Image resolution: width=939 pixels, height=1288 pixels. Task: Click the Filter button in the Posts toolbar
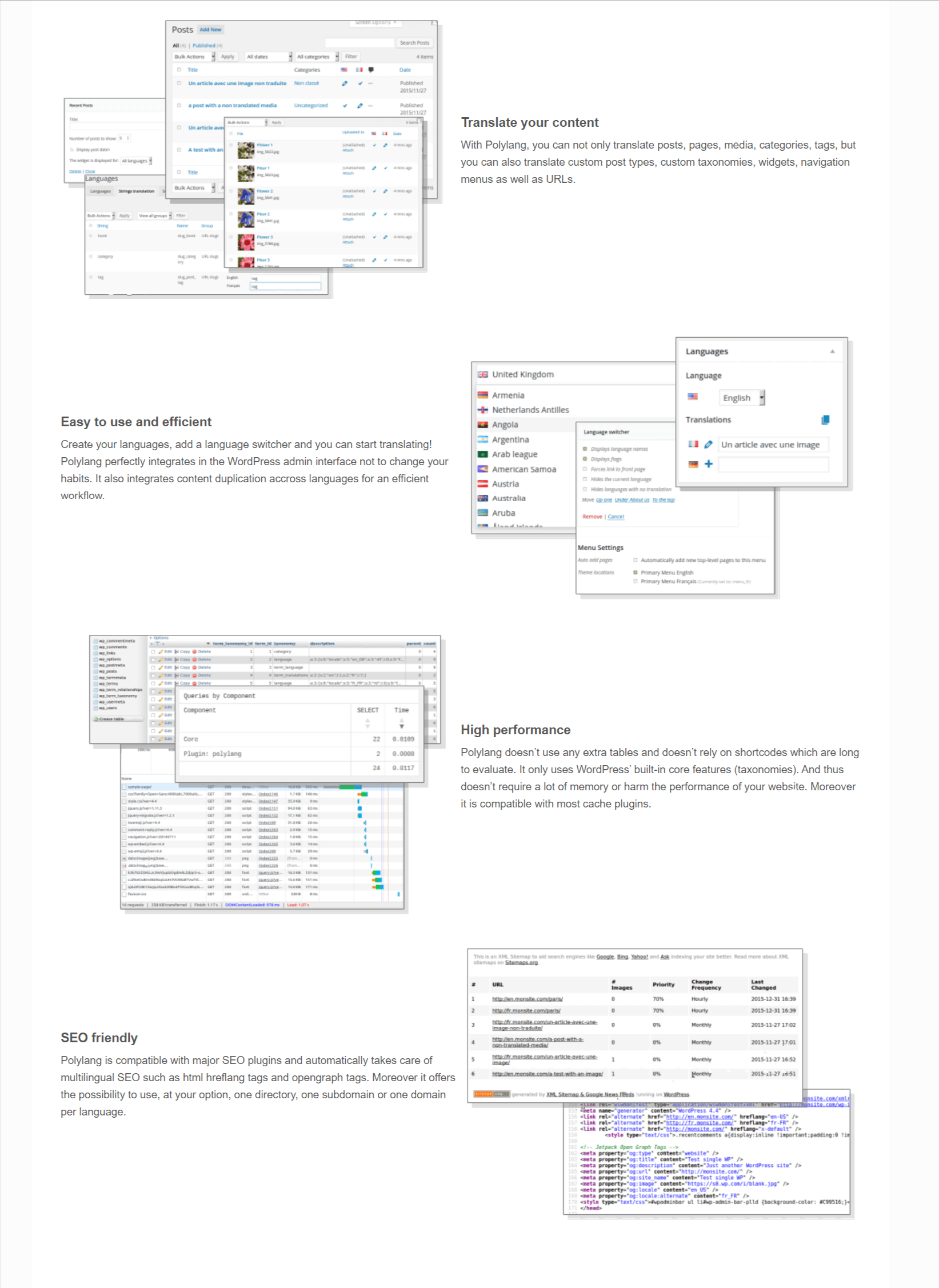[351, 57]
